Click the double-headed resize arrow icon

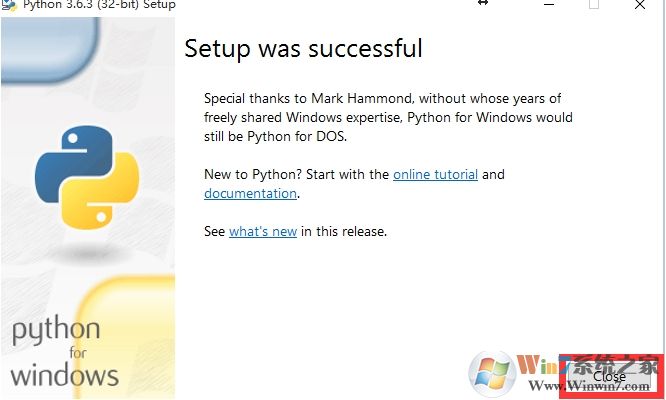(484, 4)
